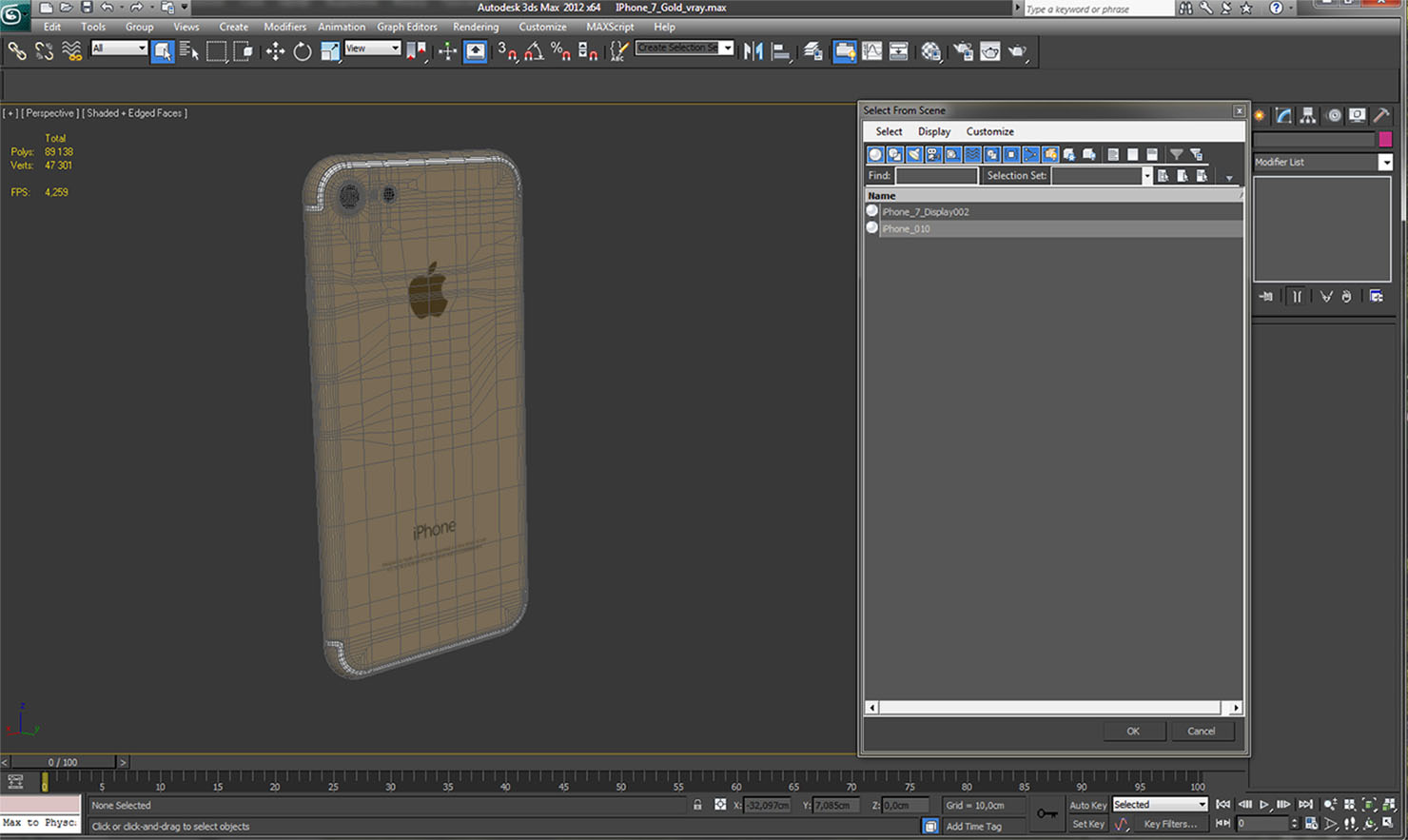Toggle Display Geometry filter in dialog
The width and height of the screenshot is (1408, 840).
click(875, 154)
